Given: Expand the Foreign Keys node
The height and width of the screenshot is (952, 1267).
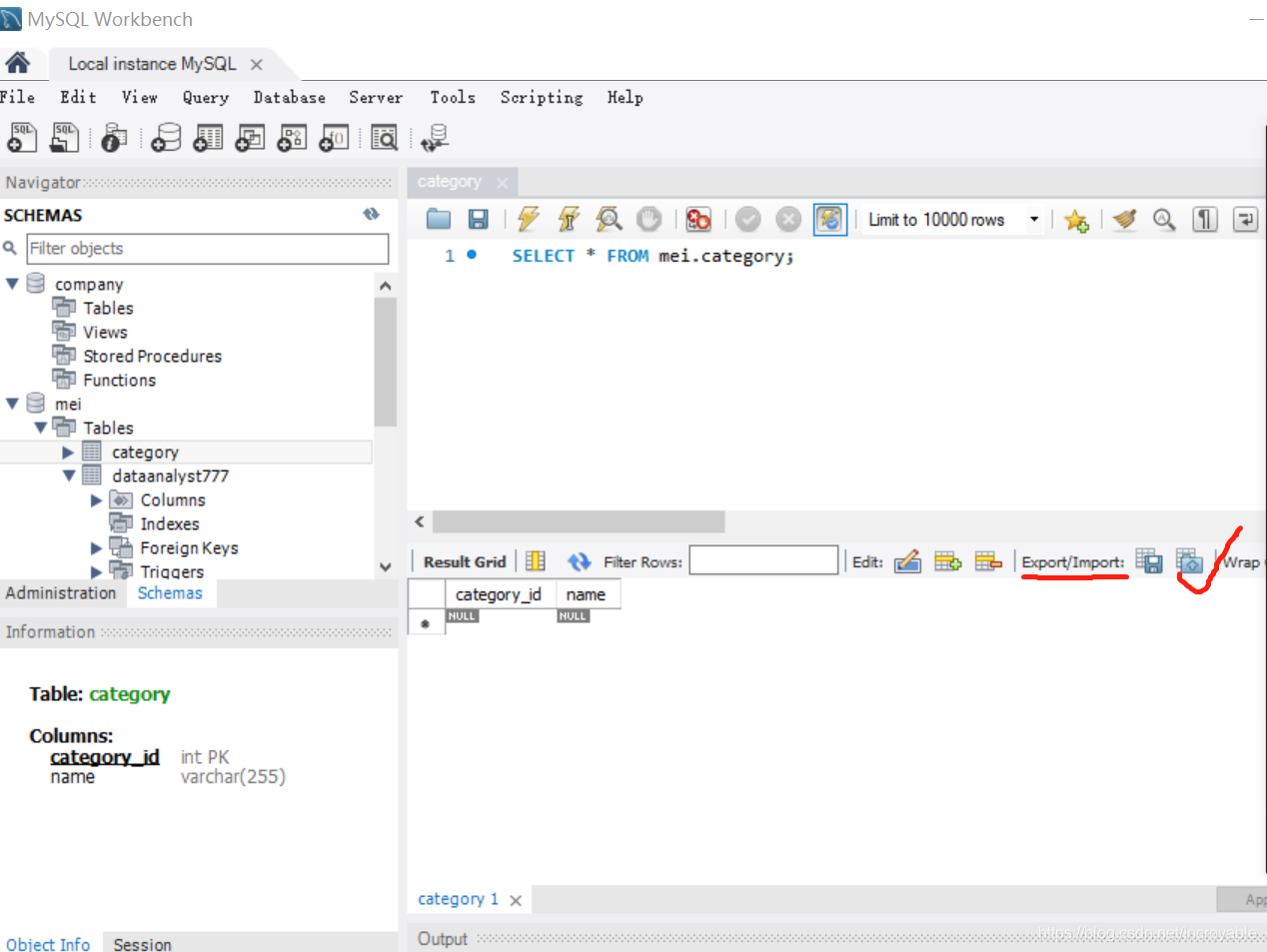Looking at the screenshot, I should [x=96, y=548].
